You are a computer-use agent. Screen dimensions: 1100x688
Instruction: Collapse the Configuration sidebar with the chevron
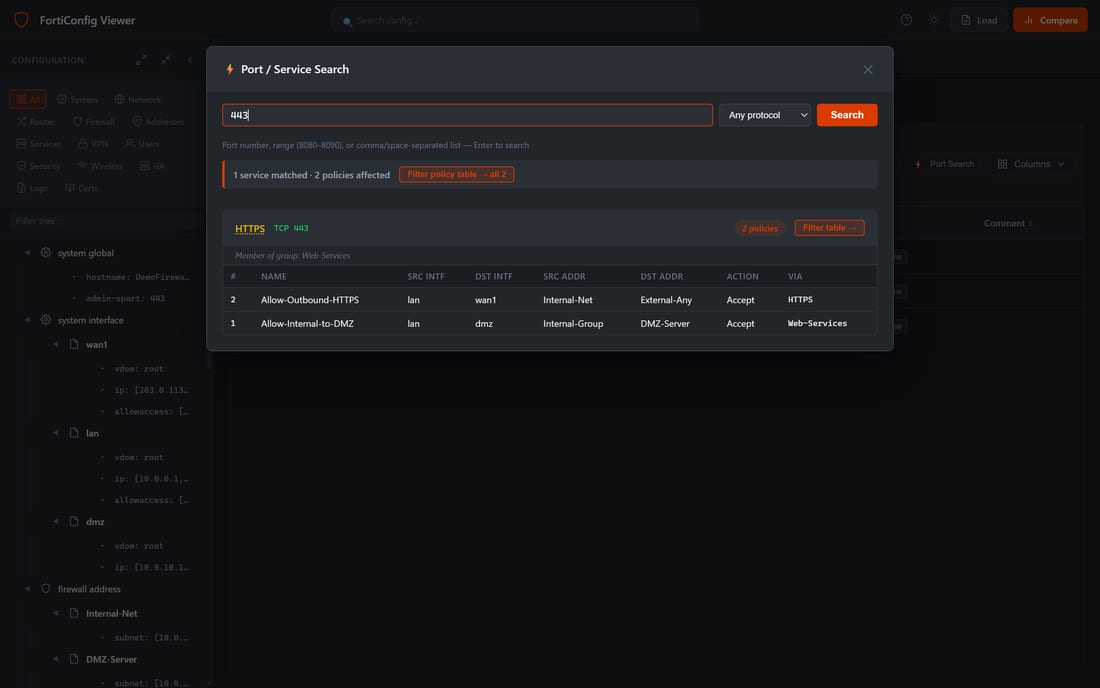tap(189, 60)
